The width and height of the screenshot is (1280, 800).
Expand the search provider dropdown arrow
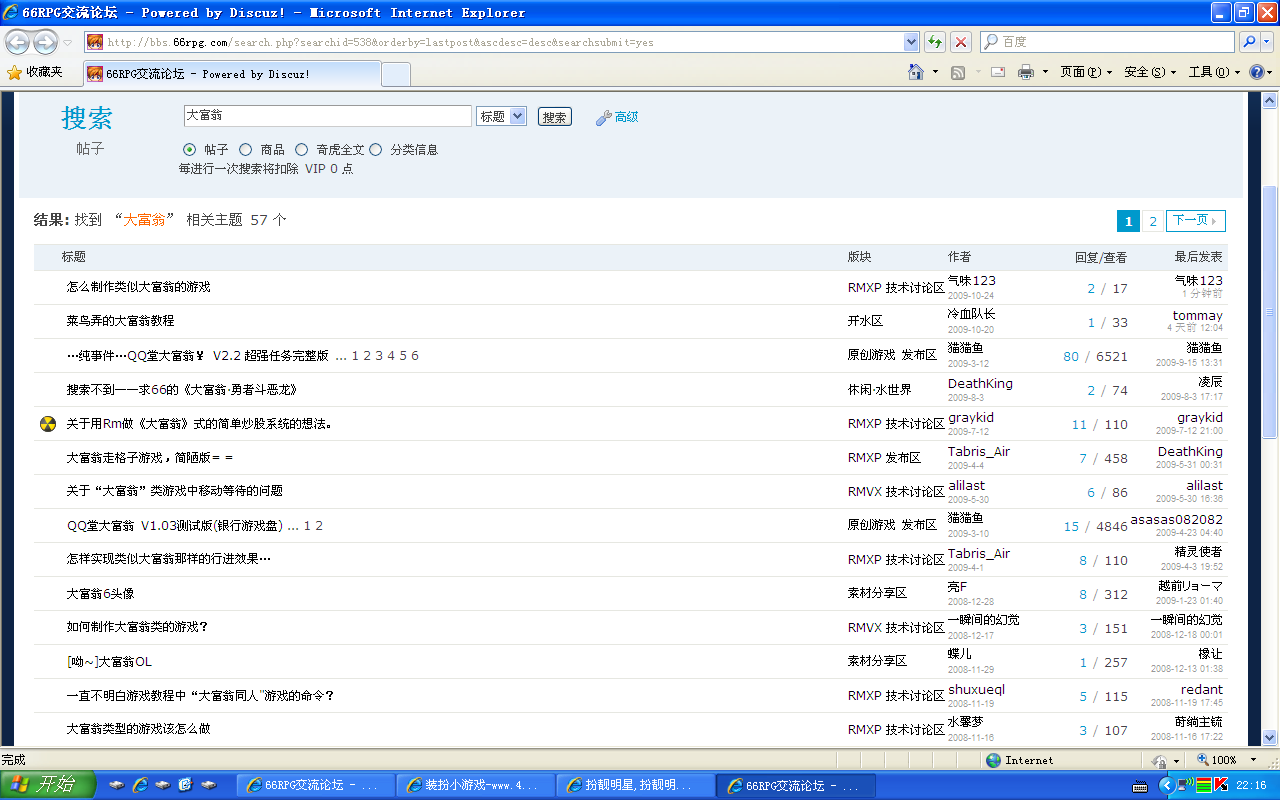coord(1268,42)
